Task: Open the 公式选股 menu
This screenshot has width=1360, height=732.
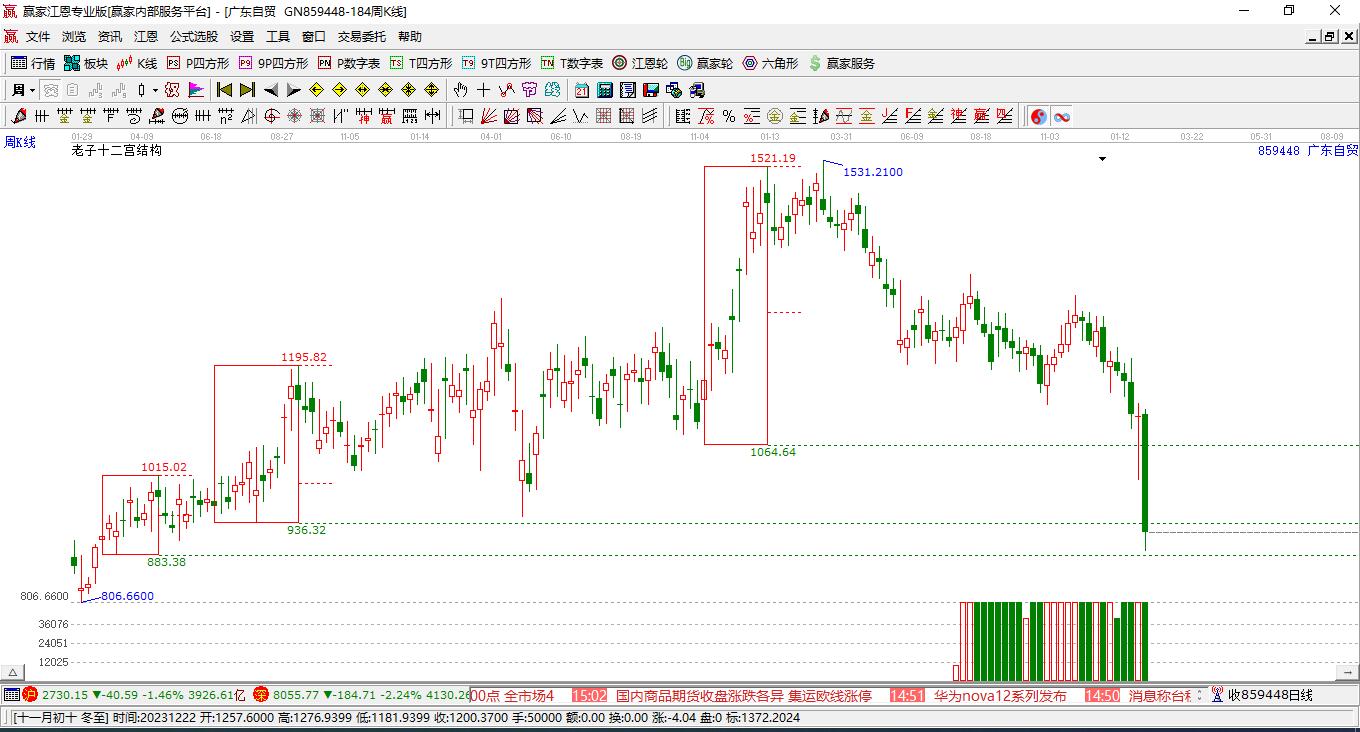Action: pyautogui.click(x=194, y=37)
